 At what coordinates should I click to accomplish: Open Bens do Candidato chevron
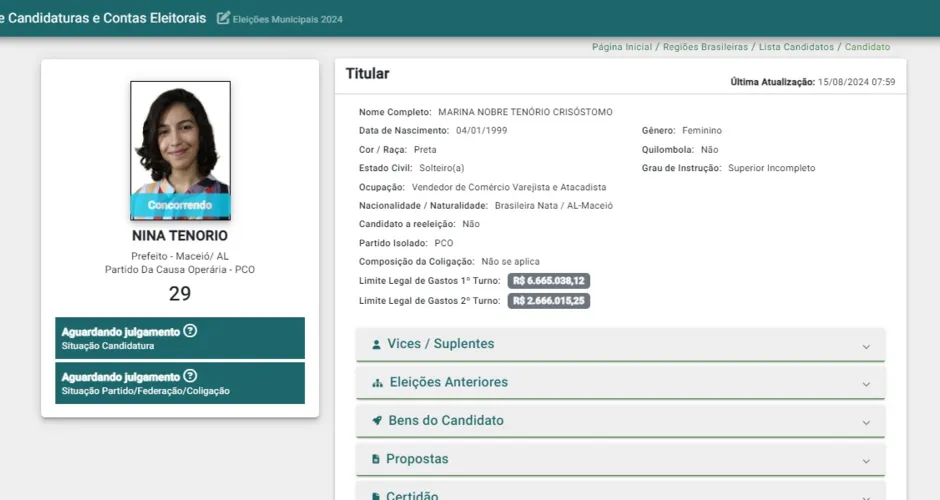tap(866, 422)
